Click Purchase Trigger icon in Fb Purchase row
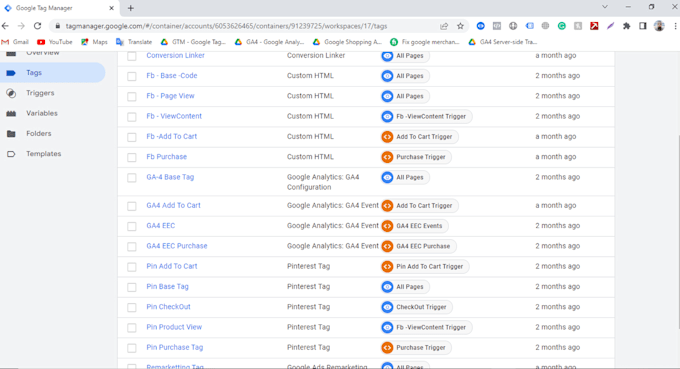 pos(387,157)
